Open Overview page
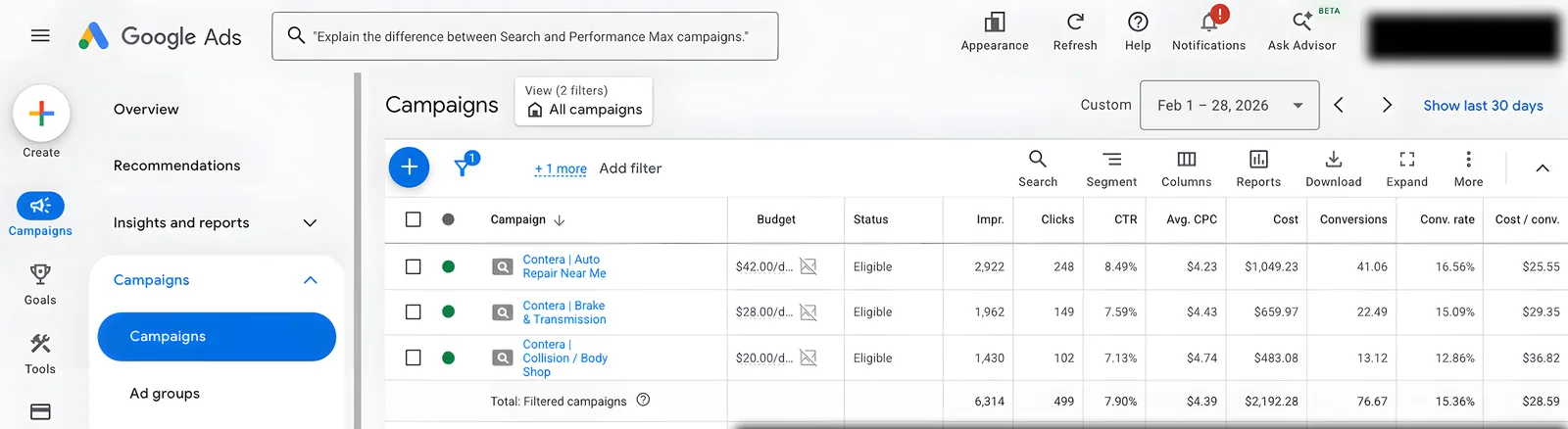The image size is (1568, 429). click(146, 110)
